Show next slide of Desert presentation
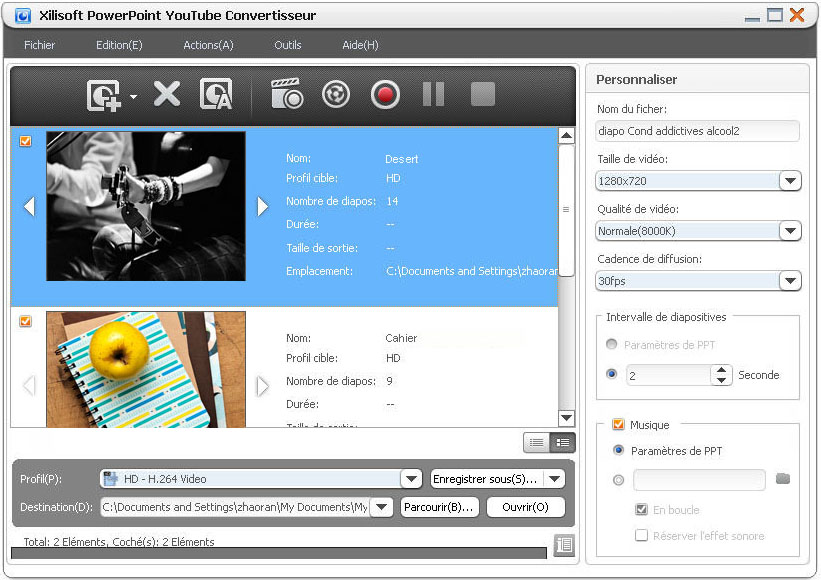Viewport: 821px width, 580px height. 263,206
